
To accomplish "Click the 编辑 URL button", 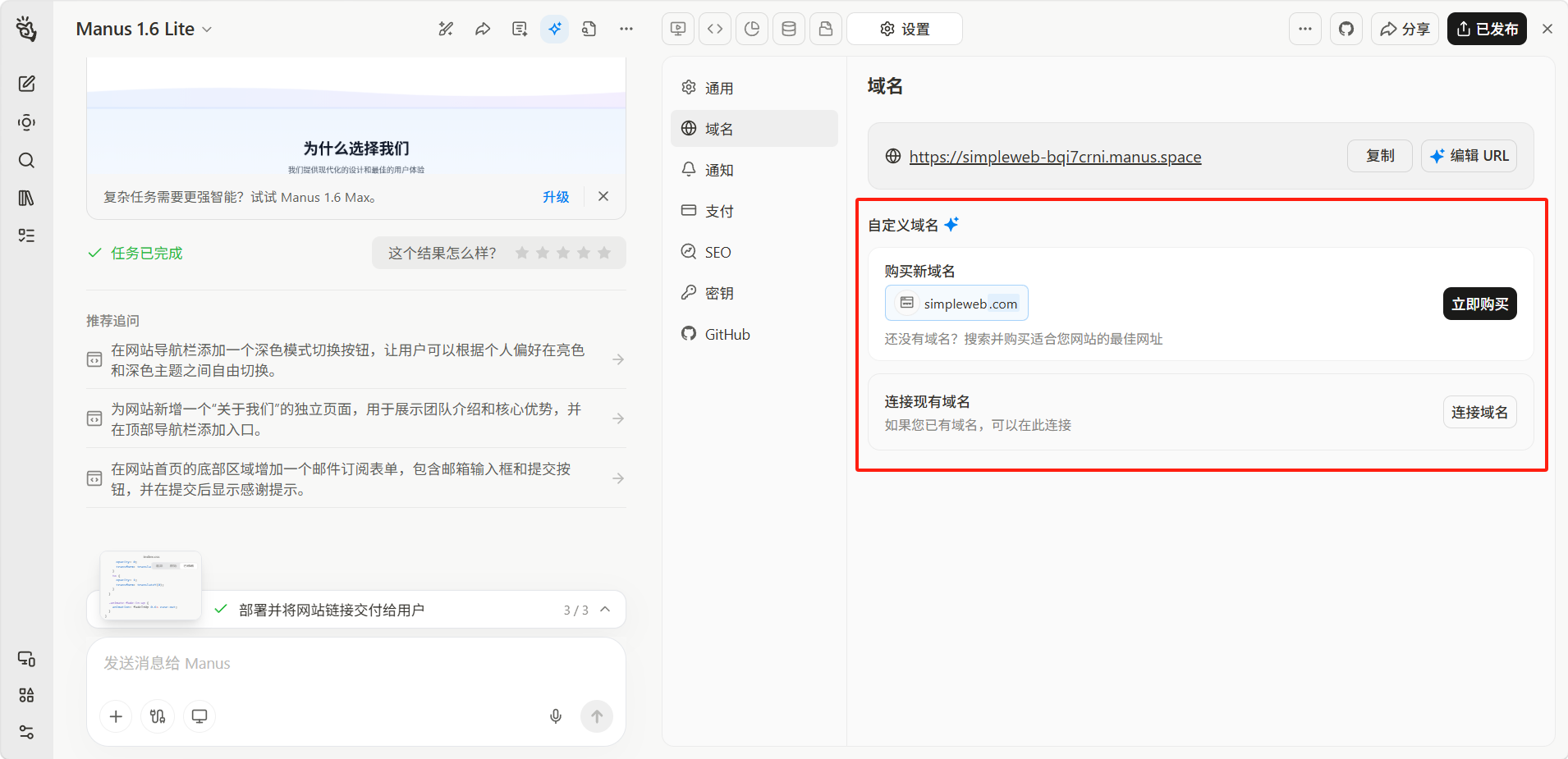I will pos(1469,156).
